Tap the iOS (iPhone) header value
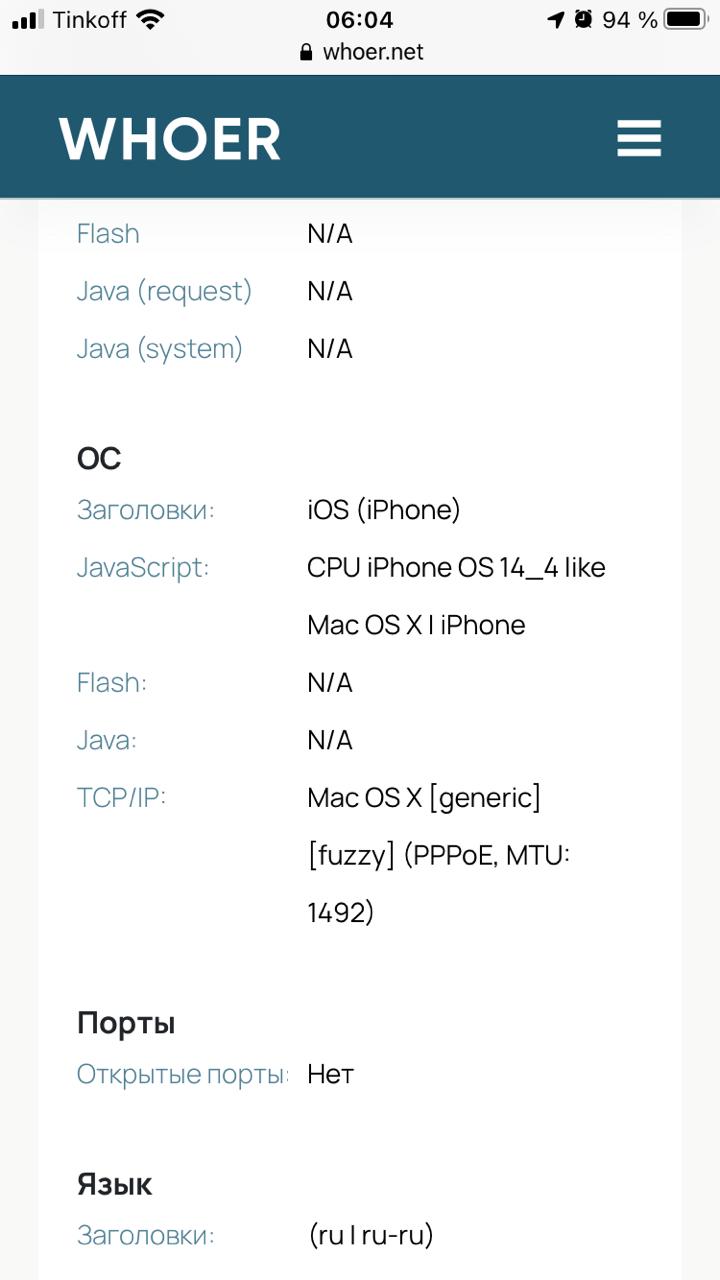The height and width of the screenshot is (1280, 720). pyautogui.click(x=384, y=510)
